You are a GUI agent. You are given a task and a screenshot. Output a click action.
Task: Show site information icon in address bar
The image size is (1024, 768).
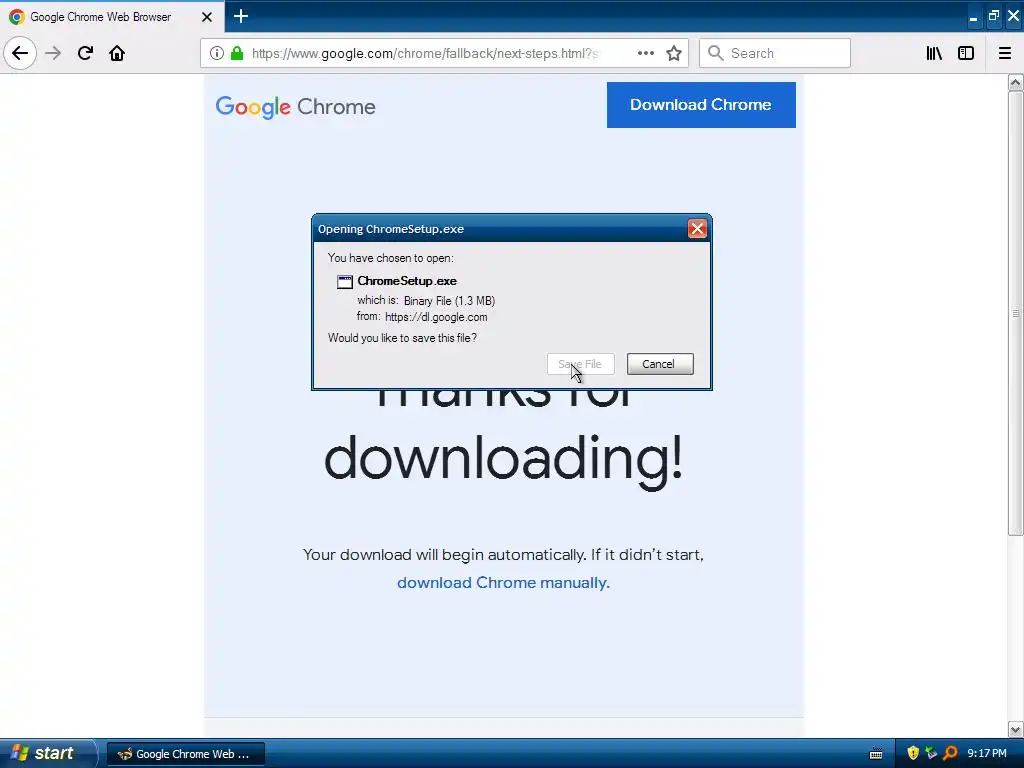coord(216,53)
